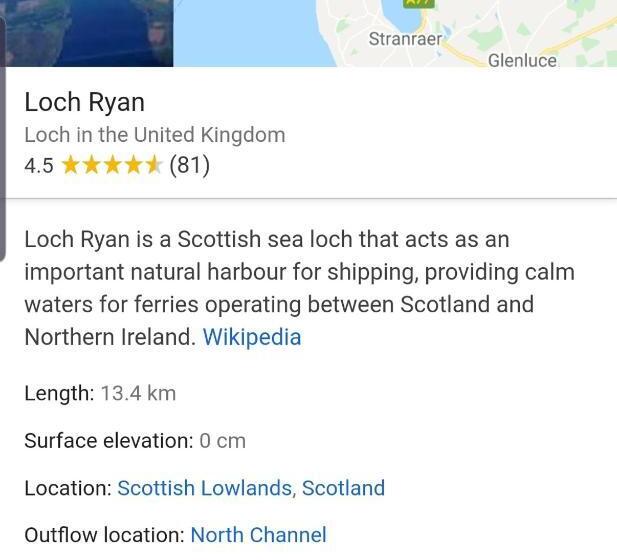Select the Stranraer label on the map

tap(405, 39)
